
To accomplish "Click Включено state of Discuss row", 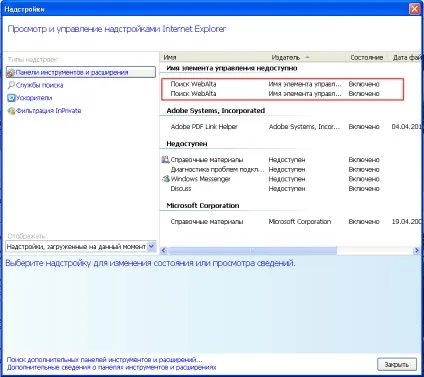I will click(364, 189).
